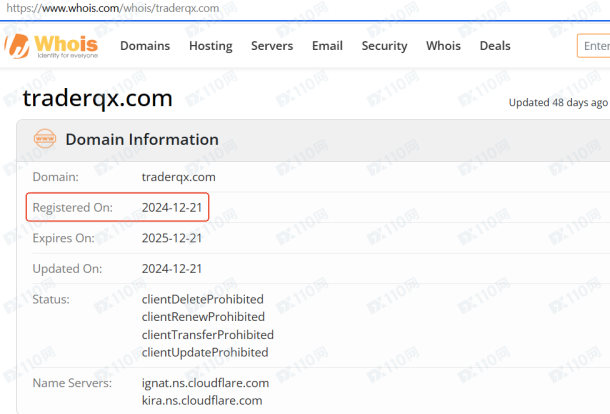Image resolution: width=610 pixels, height=414 pixels.
Task: Click the clientUpdateProhibited status
Action: [205, 352]
